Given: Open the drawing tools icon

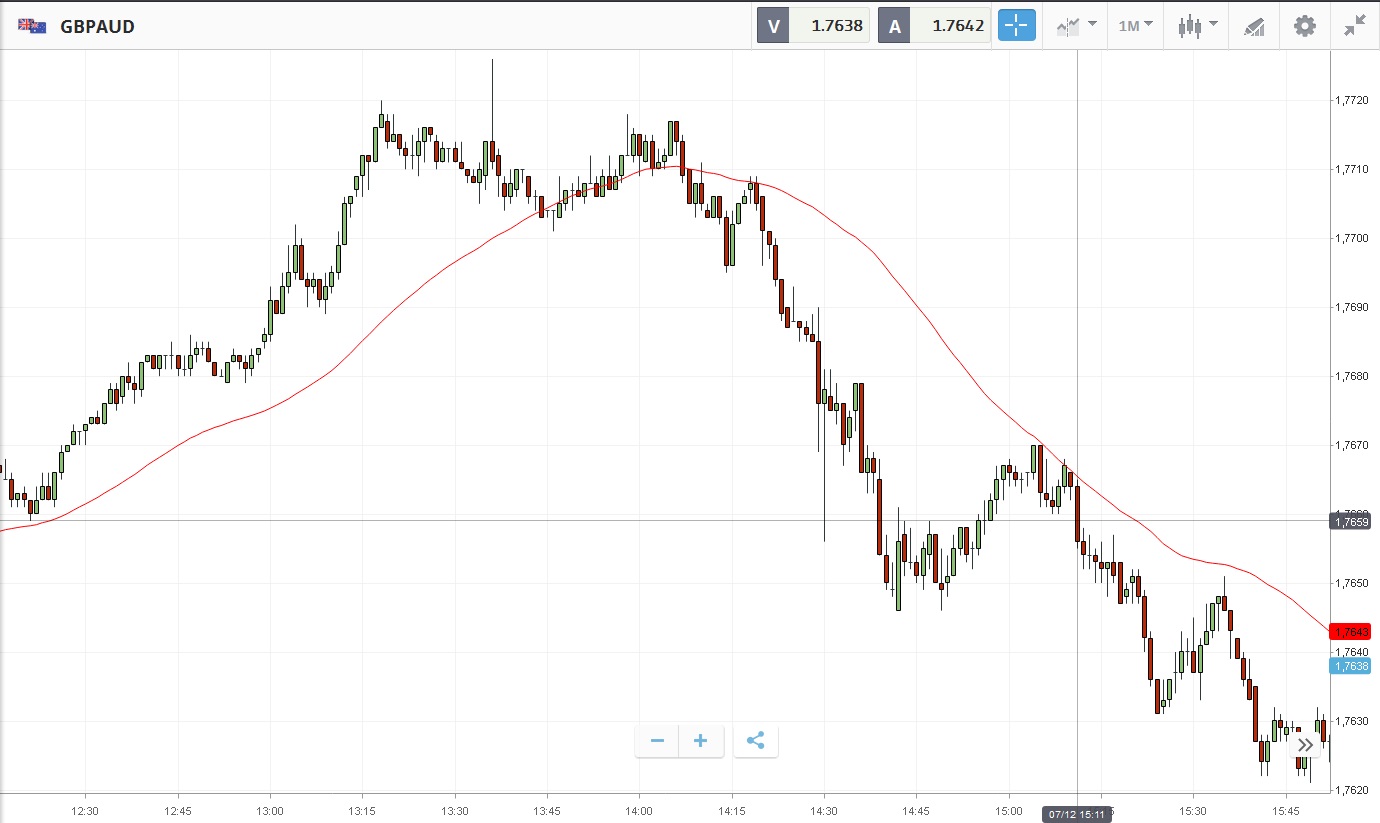Looking at the screenshot, I should [1253, 26].
